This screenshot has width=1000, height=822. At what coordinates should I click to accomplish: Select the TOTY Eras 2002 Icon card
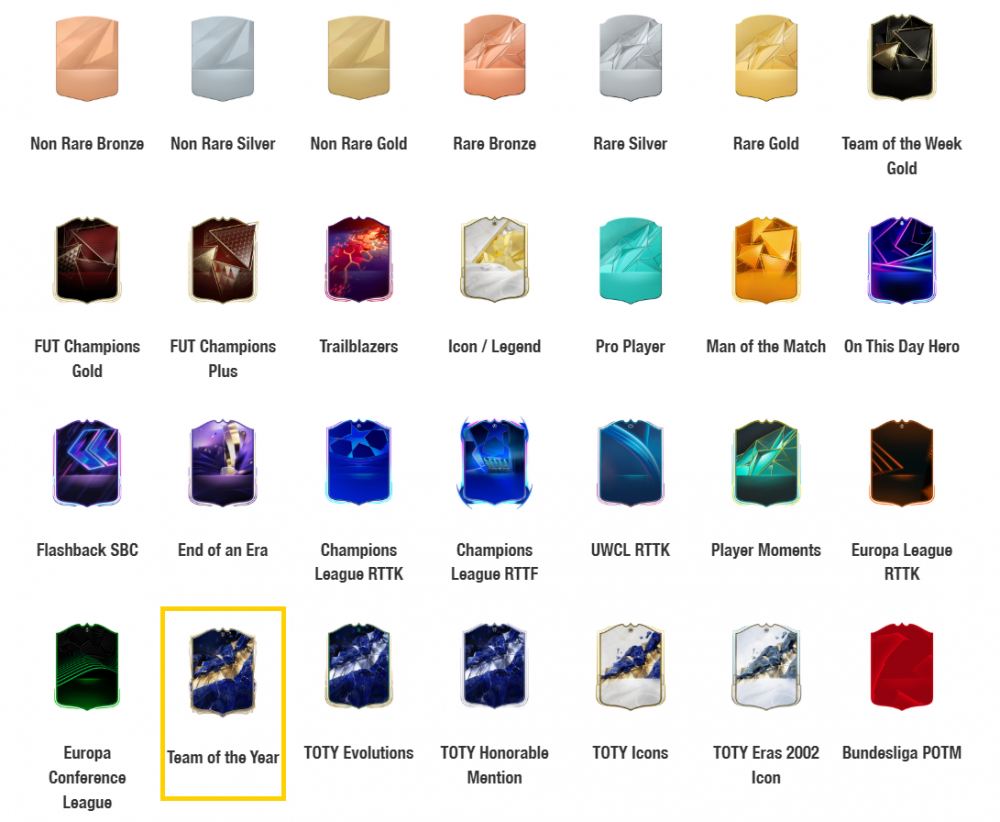point(766,666)
